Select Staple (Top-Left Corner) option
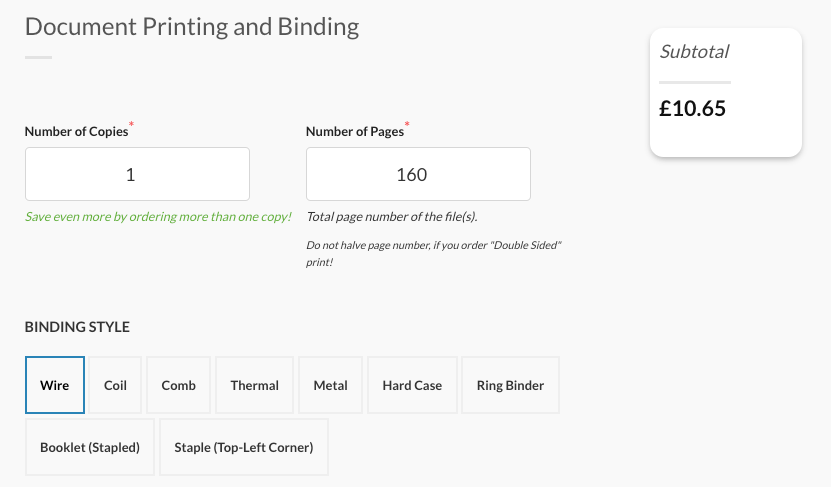The image size is (831, 487). [x=244, y=447]
